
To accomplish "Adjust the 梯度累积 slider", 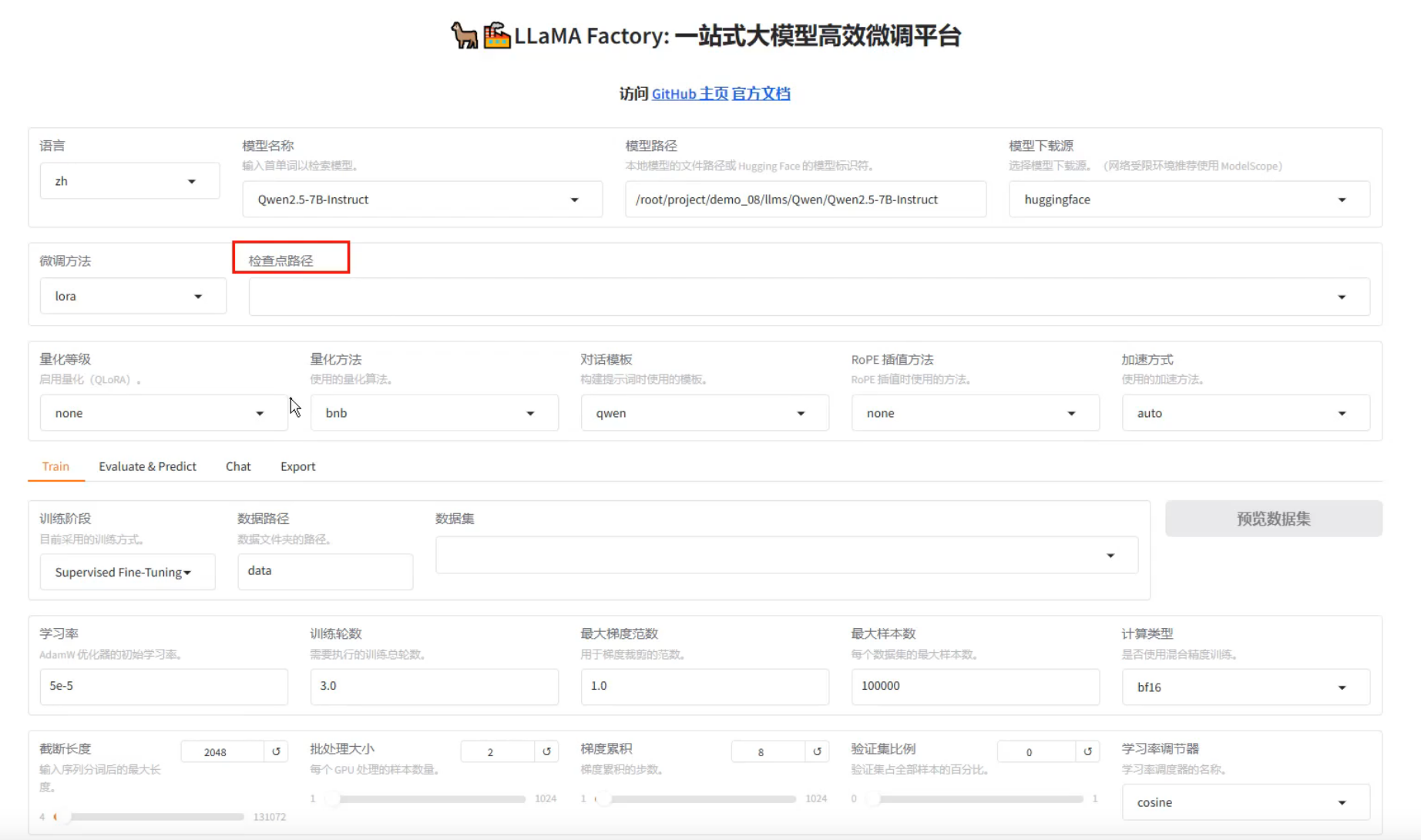I will (x=697, y=798).
